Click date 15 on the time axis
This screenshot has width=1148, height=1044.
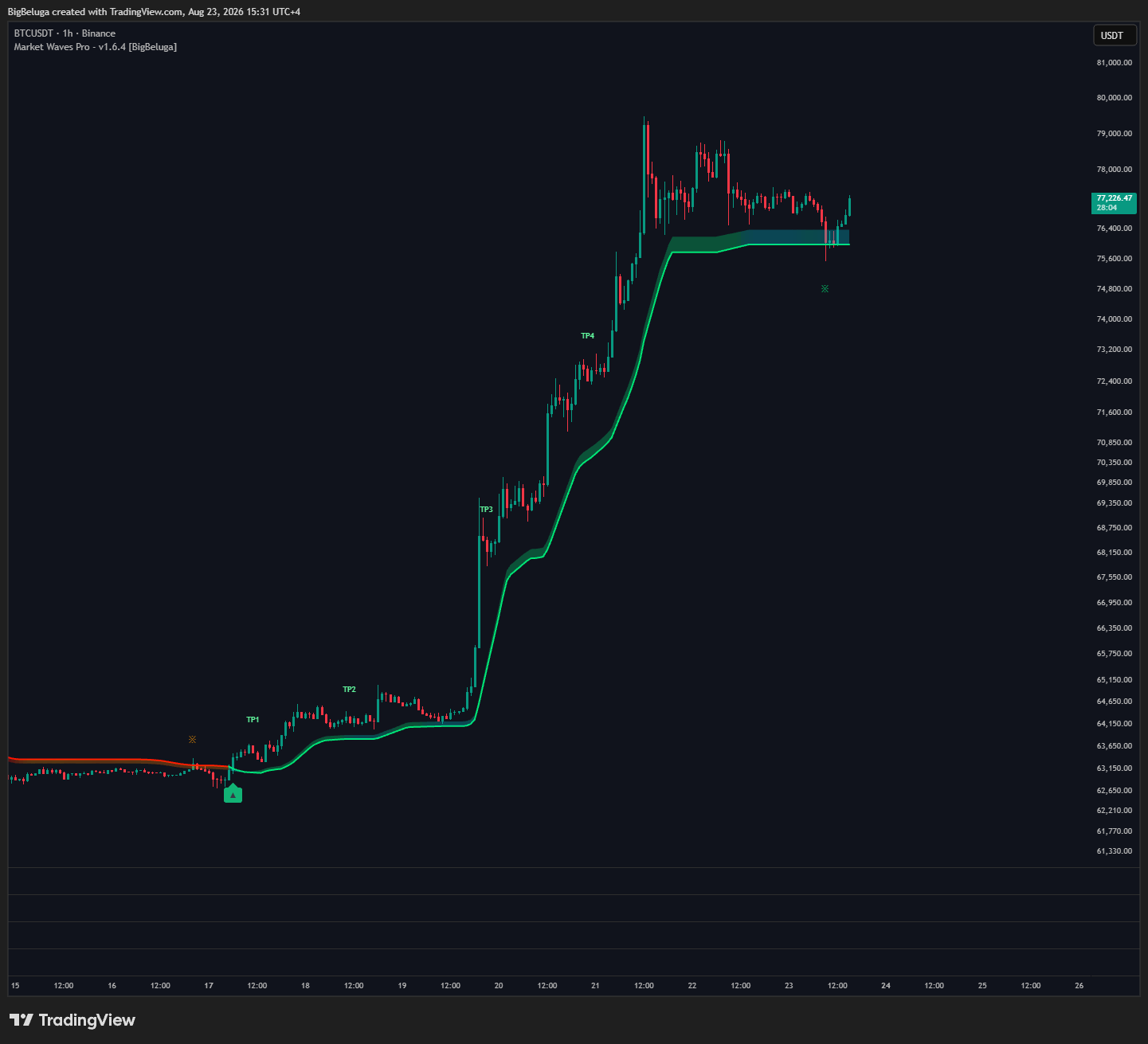(15, 986)
